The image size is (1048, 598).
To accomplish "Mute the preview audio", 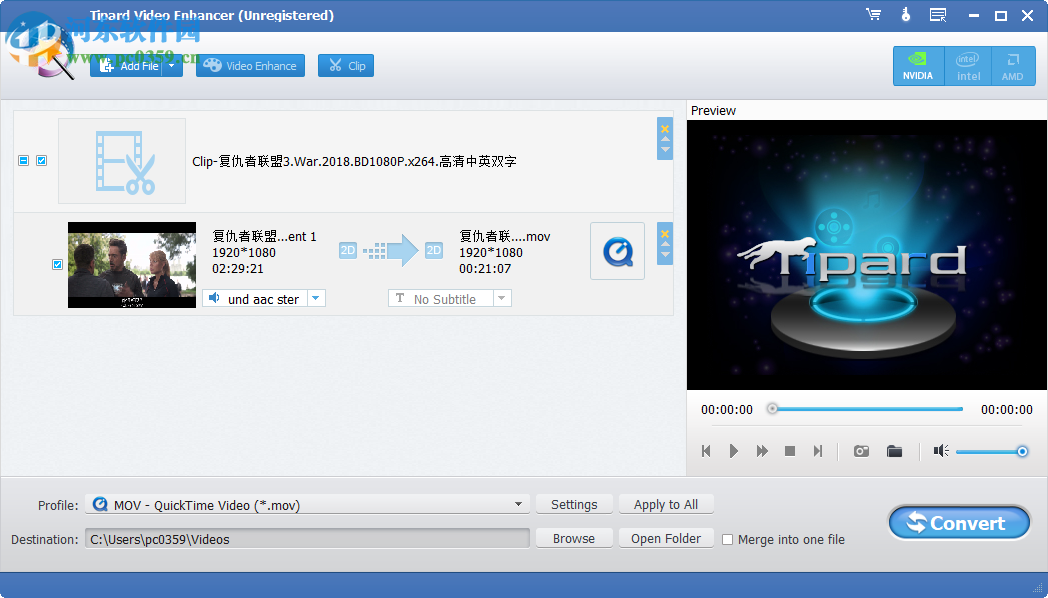I will (940, 451).
